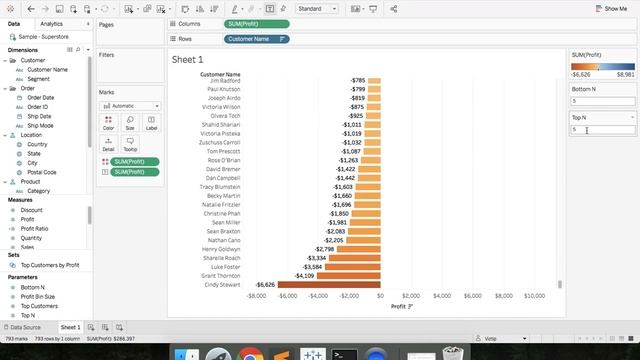The image size is (640, 360).
Task: Sort ascending toolbar icon
Action: pos(200,9)
